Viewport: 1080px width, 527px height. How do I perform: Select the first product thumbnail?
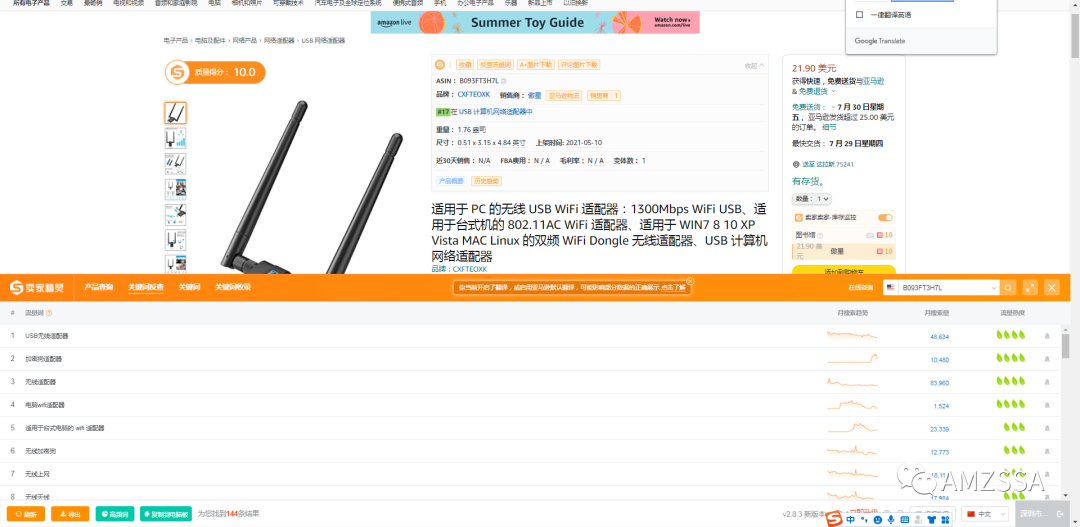(176, 113)
